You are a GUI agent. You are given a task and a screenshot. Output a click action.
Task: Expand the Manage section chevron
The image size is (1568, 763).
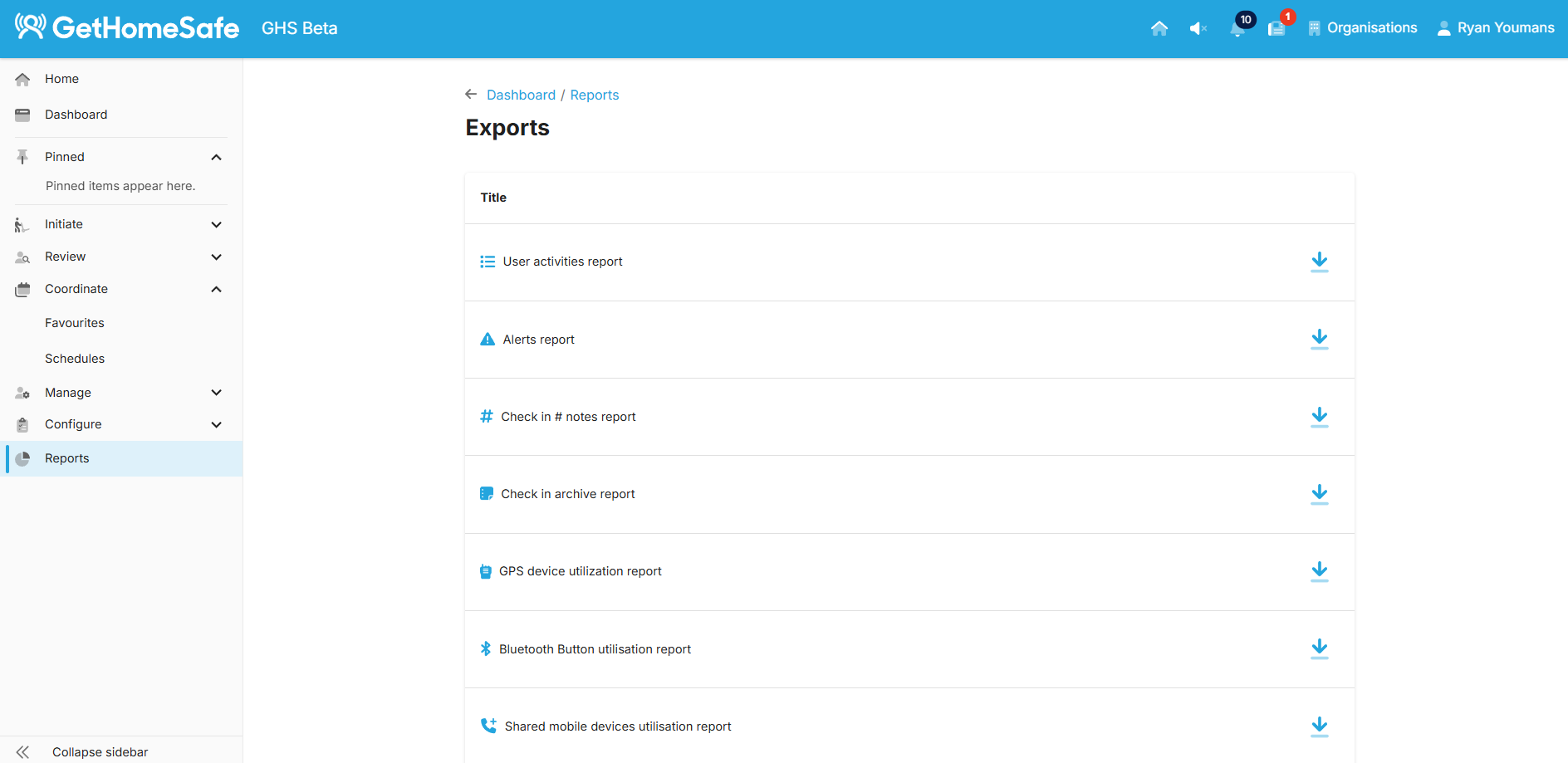coord(217,393)
